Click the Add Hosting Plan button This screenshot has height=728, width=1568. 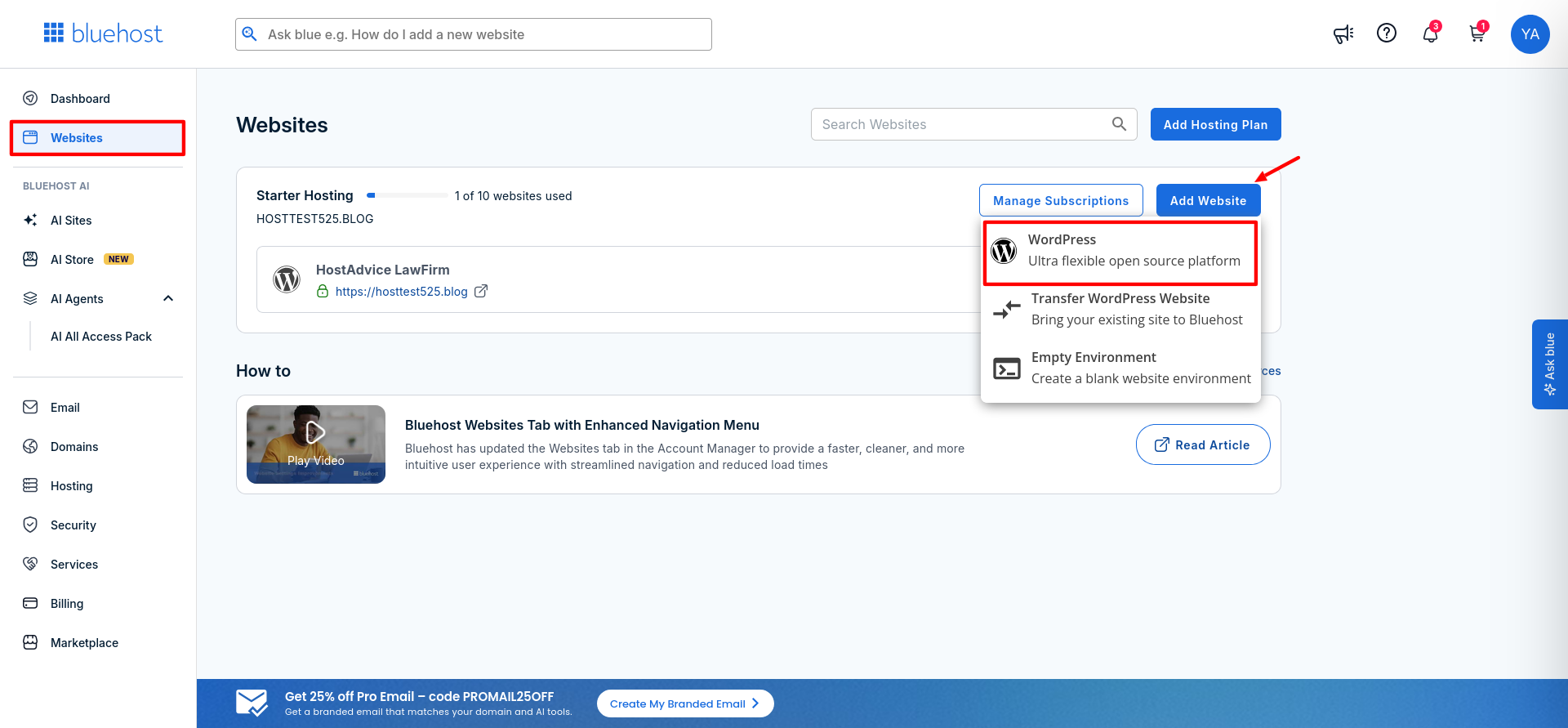pyautogui.click(x=1215, y=124)
